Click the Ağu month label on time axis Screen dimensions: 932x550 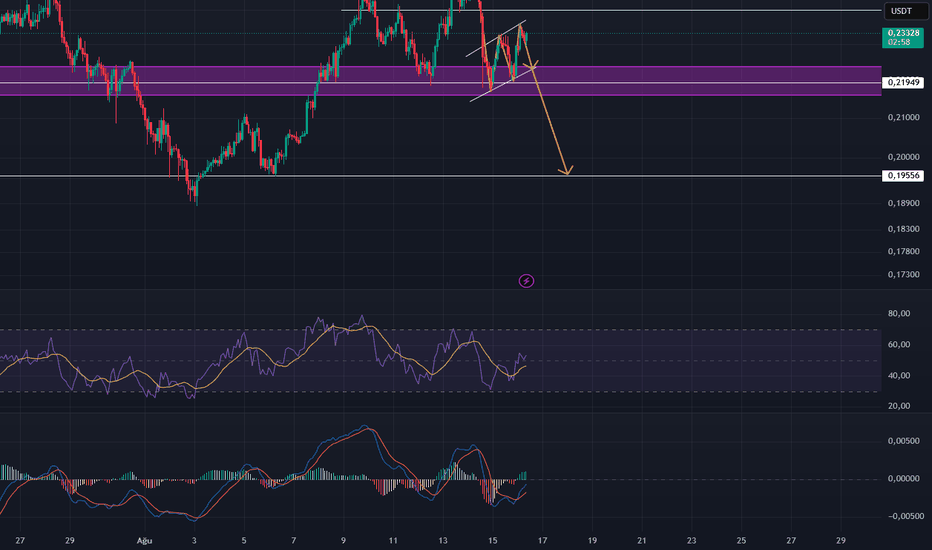(x=144, y=540)
